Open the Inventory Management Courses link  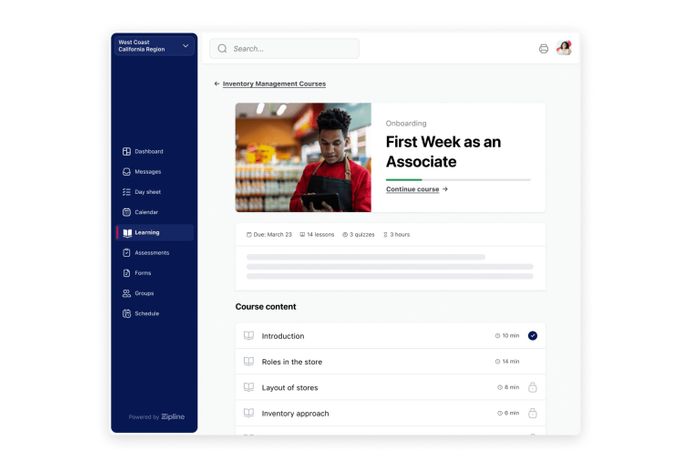tap(274, 83)
